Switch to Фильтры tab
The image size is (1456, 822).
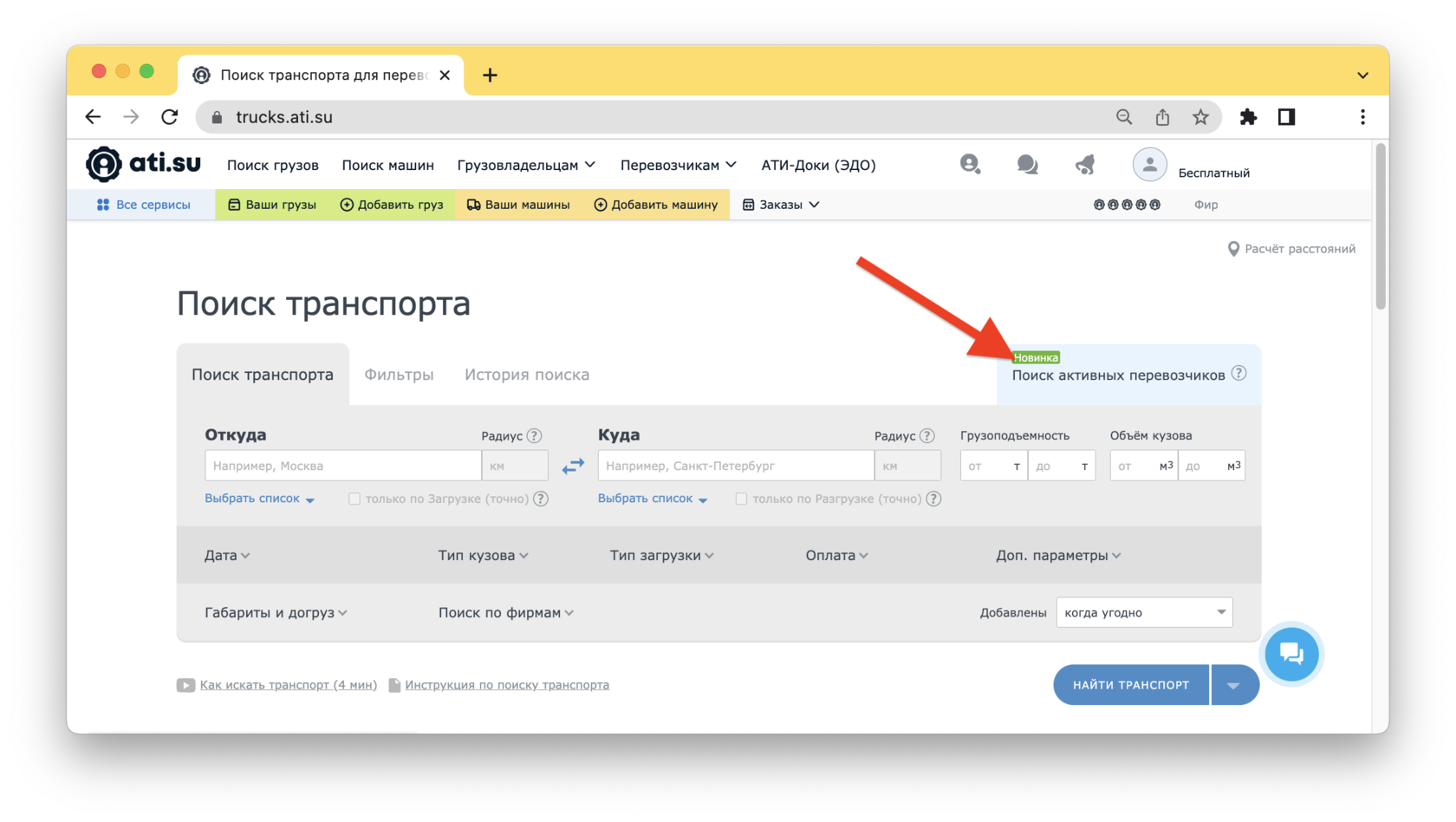(x=399, y=375)
